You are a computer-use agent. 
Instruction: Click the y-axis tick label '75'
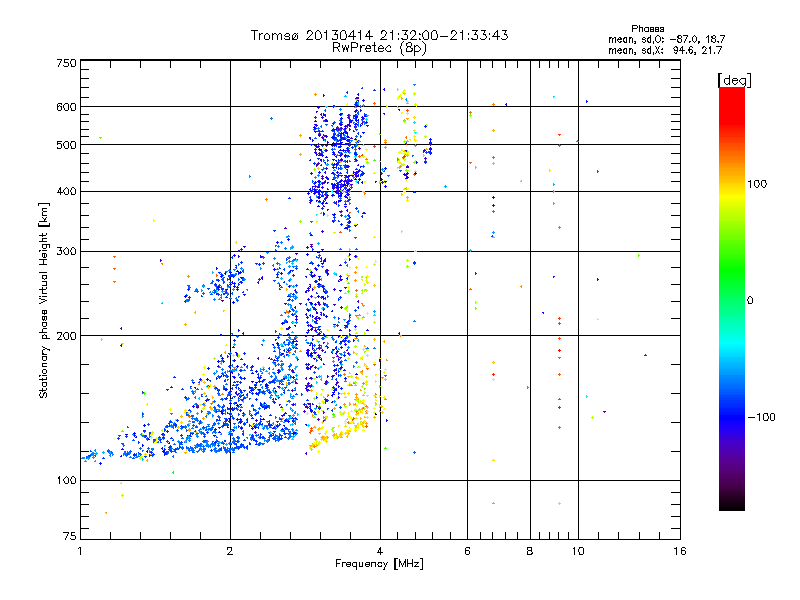(70, 536)
